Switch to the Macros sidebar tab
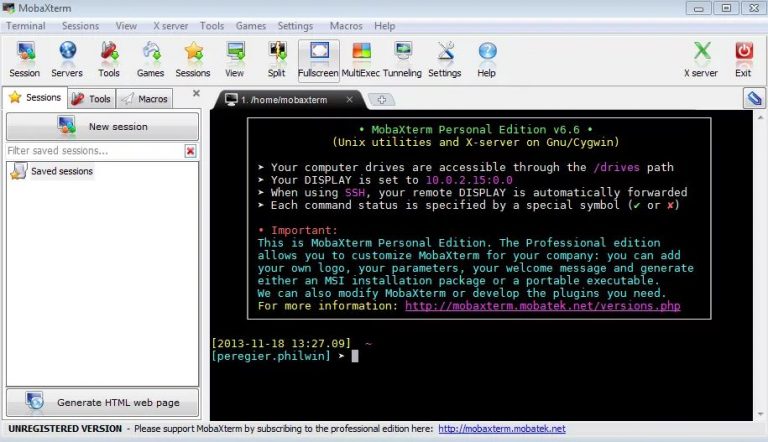768x442 pixels. 145,99
